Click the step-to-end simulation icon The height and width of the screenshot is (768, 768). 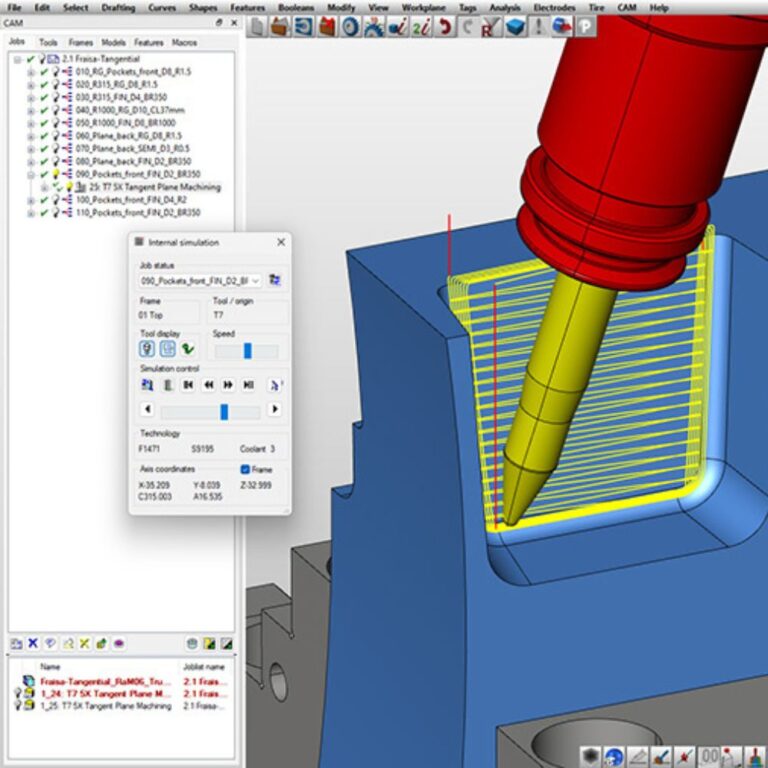click(x=248, y=384)
